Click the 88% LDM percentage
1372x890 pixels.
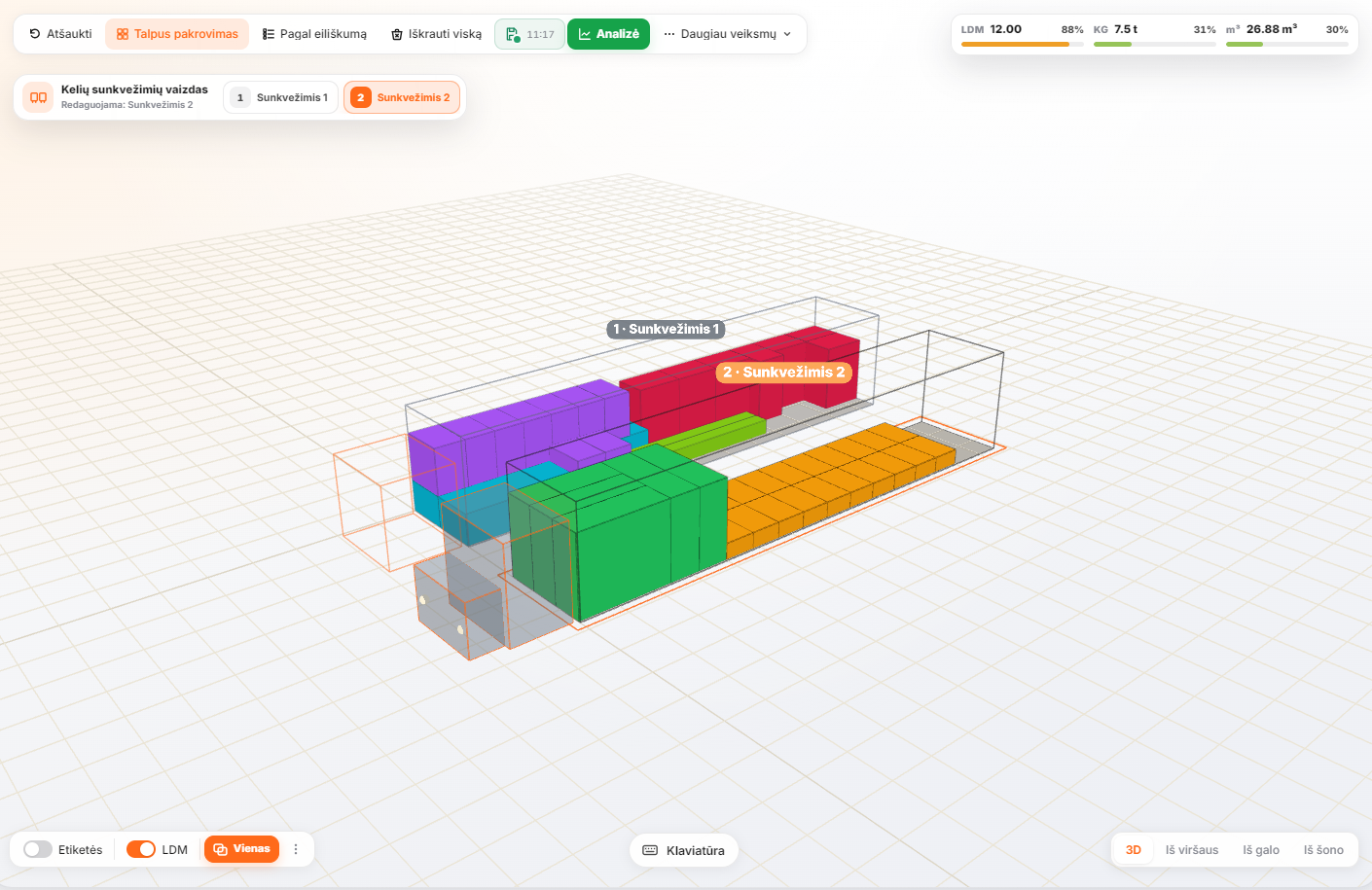coord(1072,30)
